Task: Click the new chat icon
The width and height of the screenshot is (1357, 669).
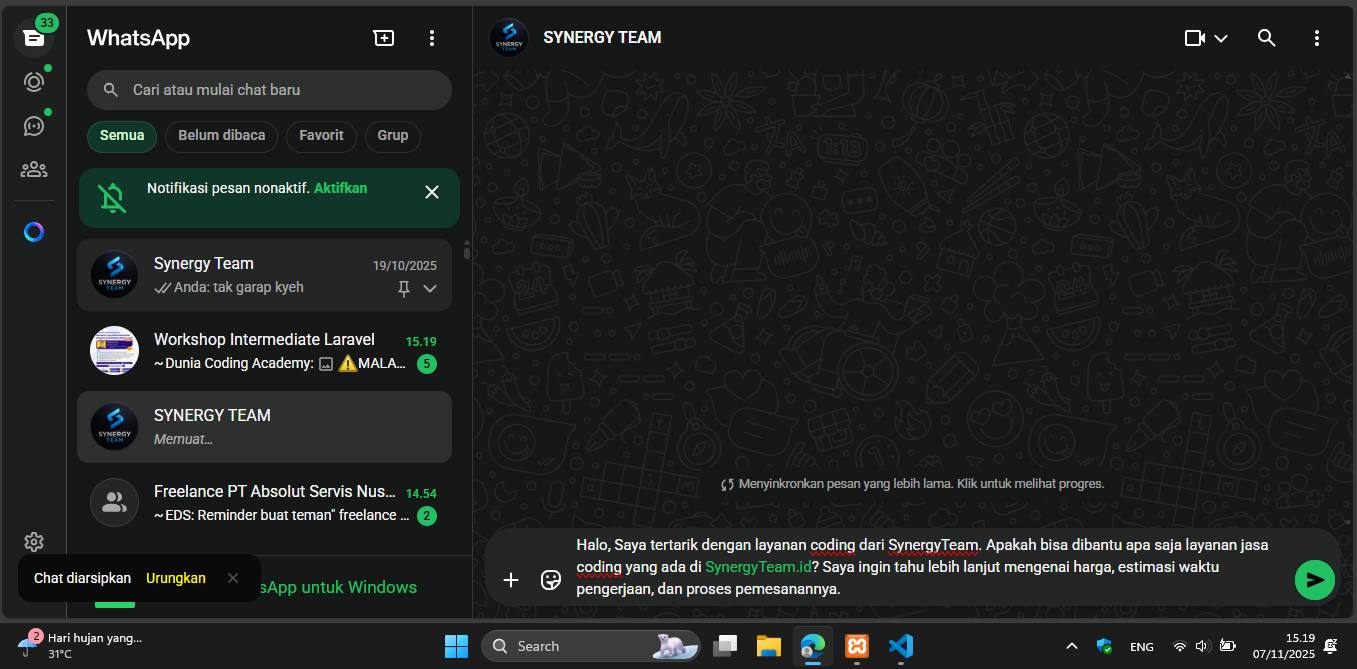Action: [x=384, y=38]
